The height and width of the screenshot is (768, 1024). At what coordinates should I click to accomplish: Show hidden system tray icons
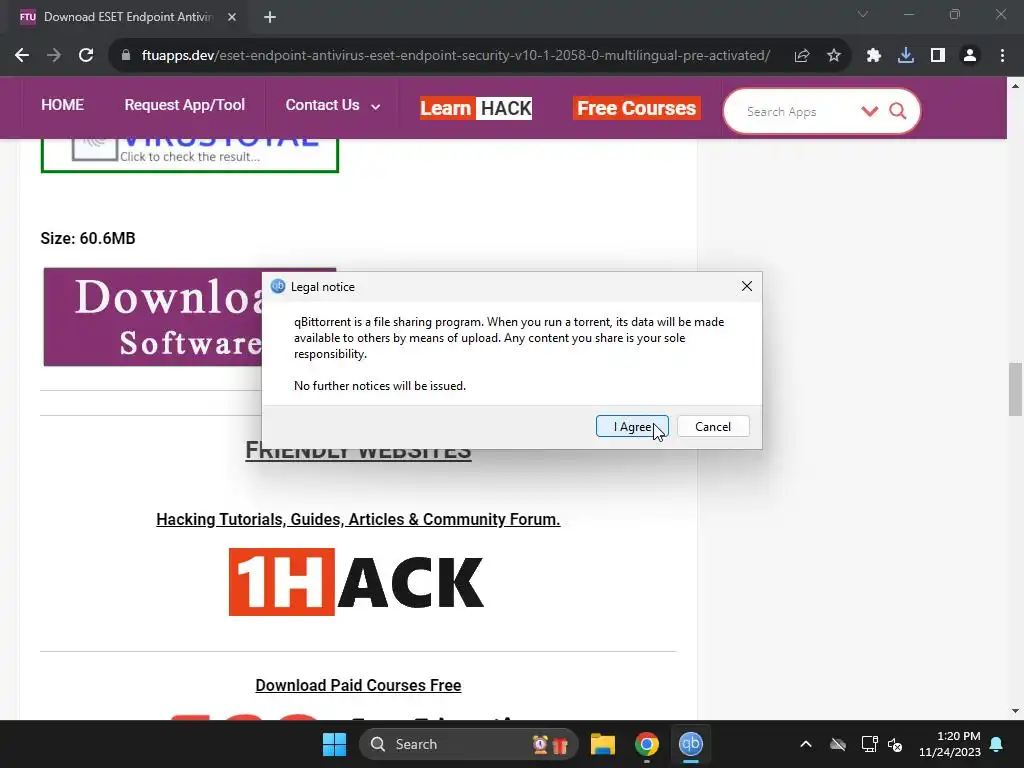(806, 744)
